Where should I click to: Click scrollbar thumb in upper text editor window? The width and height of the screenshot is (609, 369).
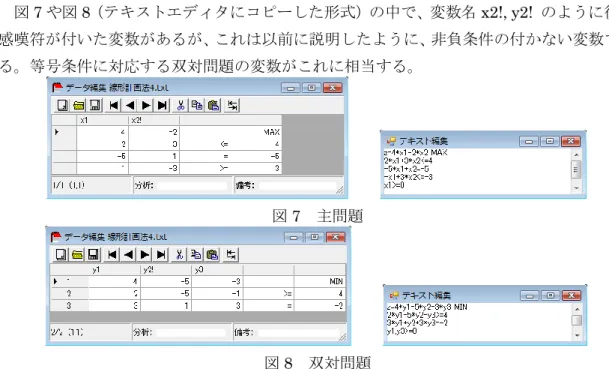pyautogui.click(x=576, y=170)
